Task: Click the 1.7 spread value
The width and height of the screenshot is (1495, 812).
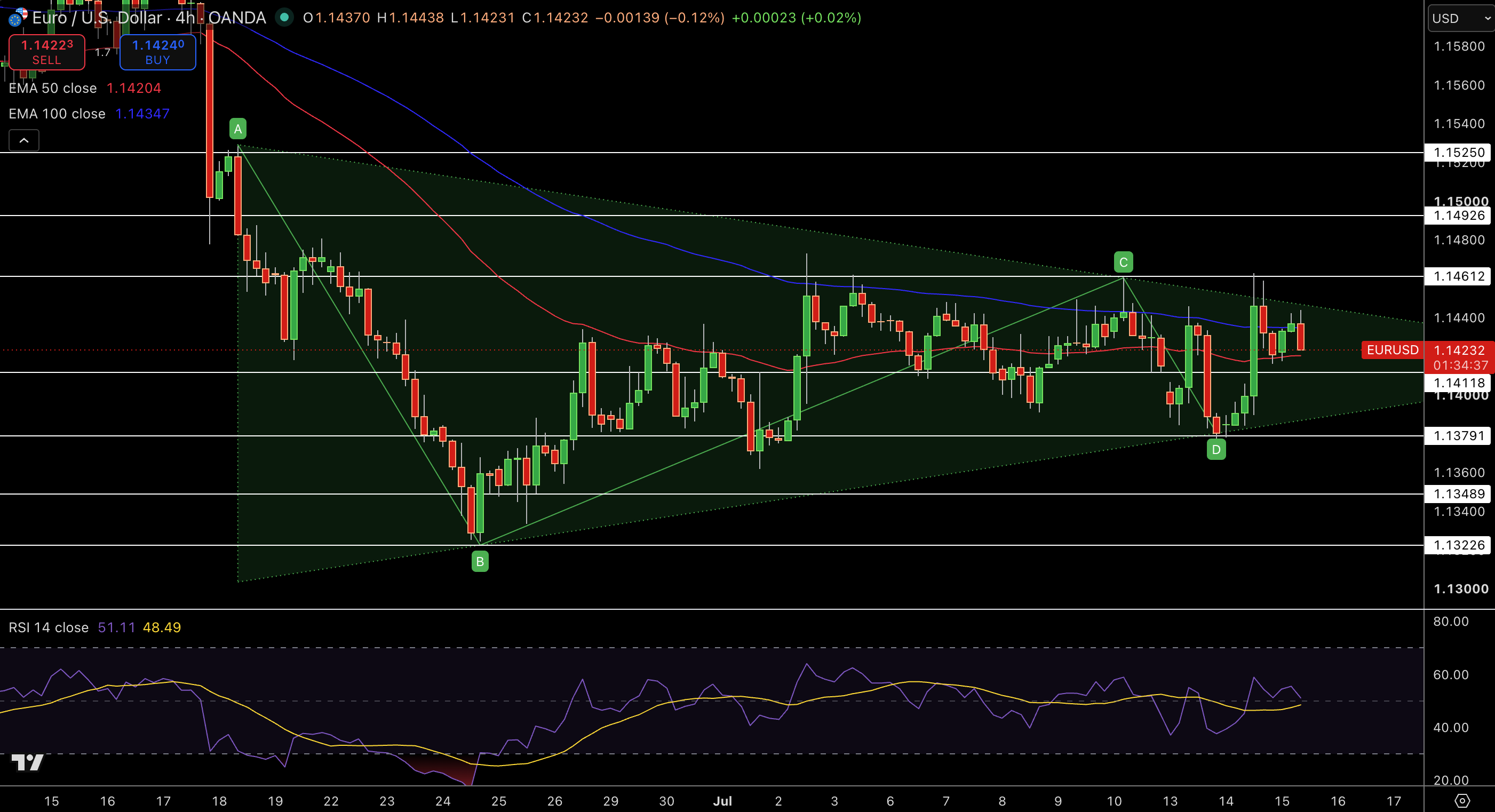Action: point(103,53)
